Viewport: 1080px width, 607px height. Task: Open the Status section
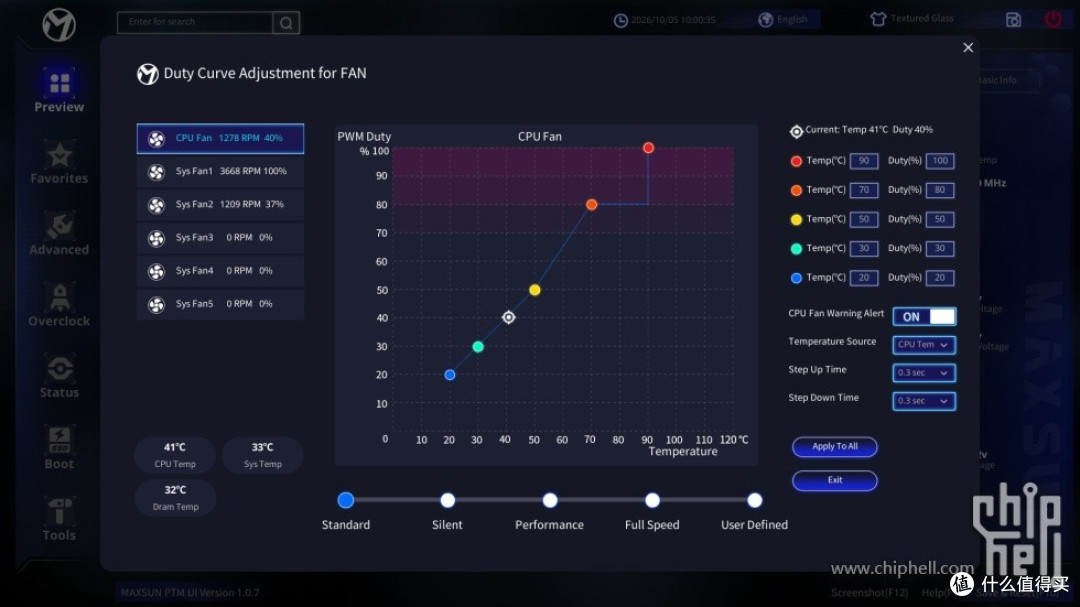(59, 377)
